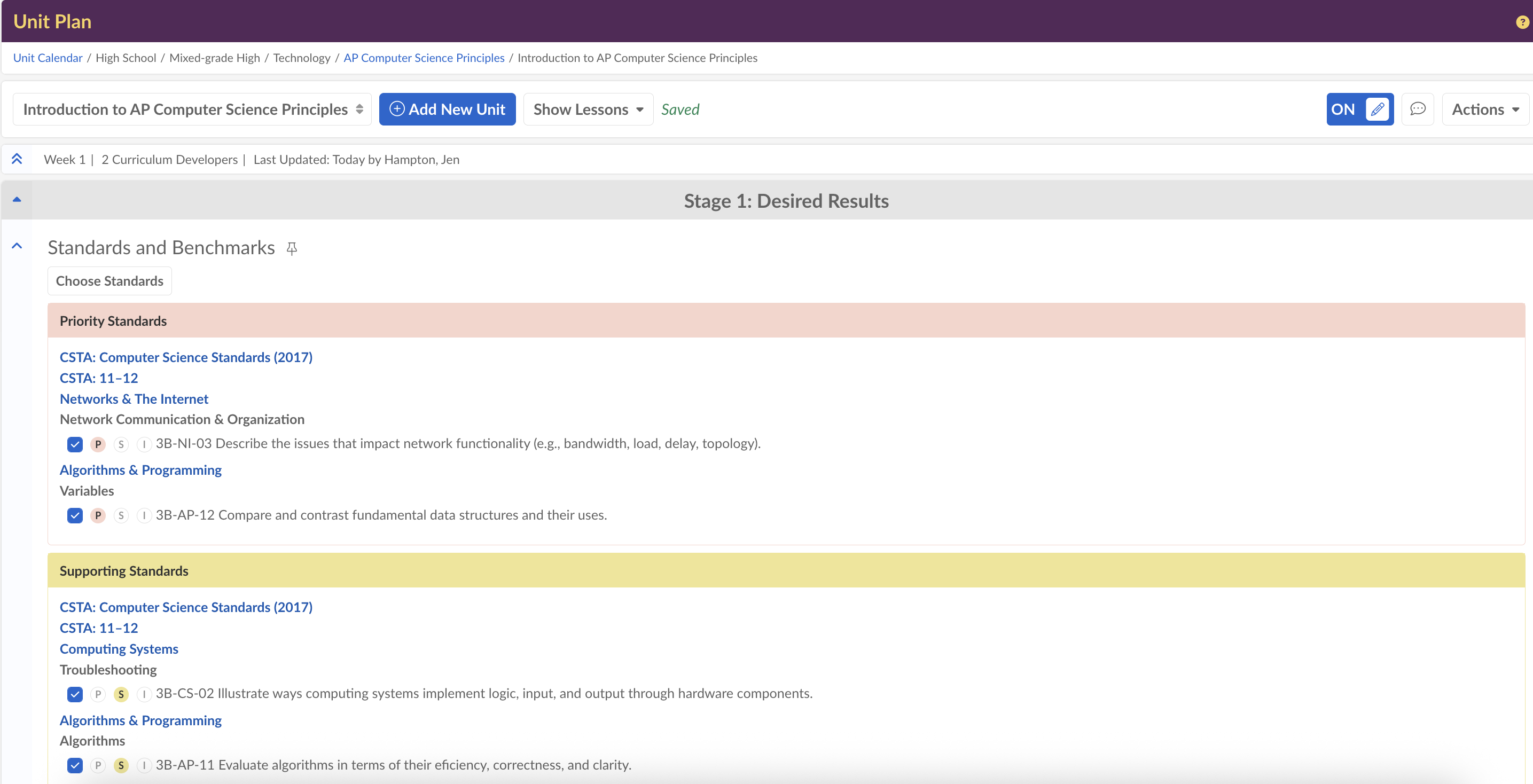The height and width of the screenshot is (784, 1533).
Task: Click the 'Week 1' label
Action: [65, 160]
